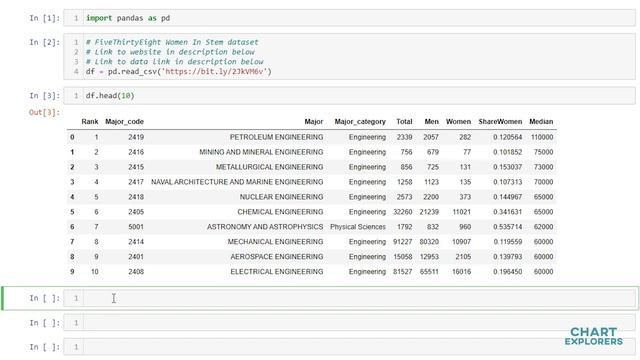Click the Rank column header
This screenshot has width=640, height=360.
(90, 122)
